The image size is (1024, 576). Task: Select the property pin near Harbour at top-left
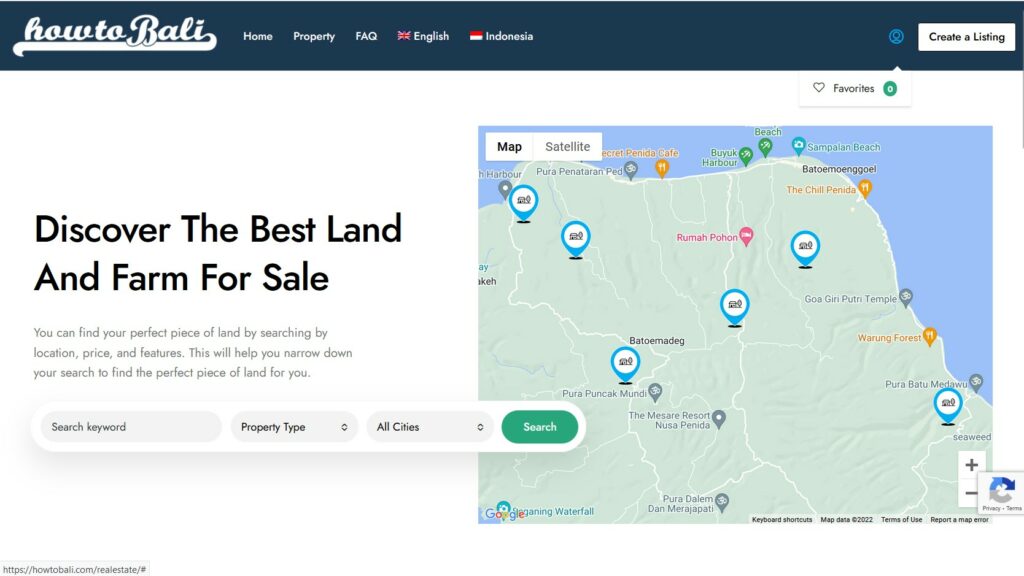(523, 203)
